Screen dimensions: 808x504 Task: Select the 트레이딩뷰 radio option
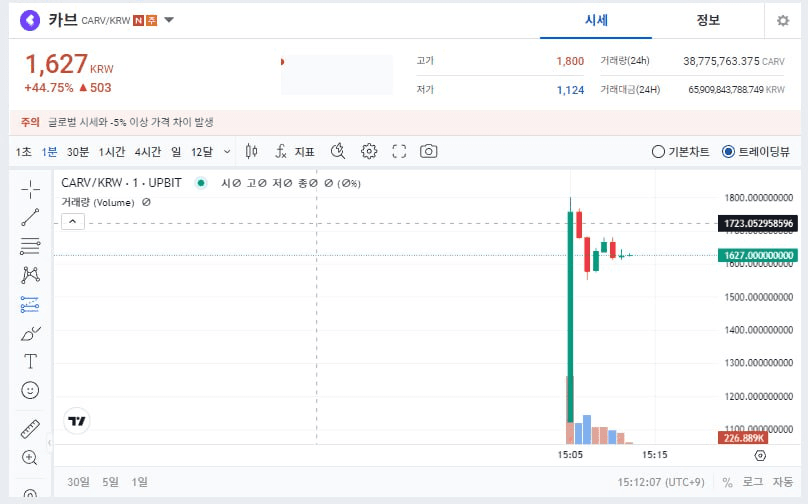[x=756, y=152]
